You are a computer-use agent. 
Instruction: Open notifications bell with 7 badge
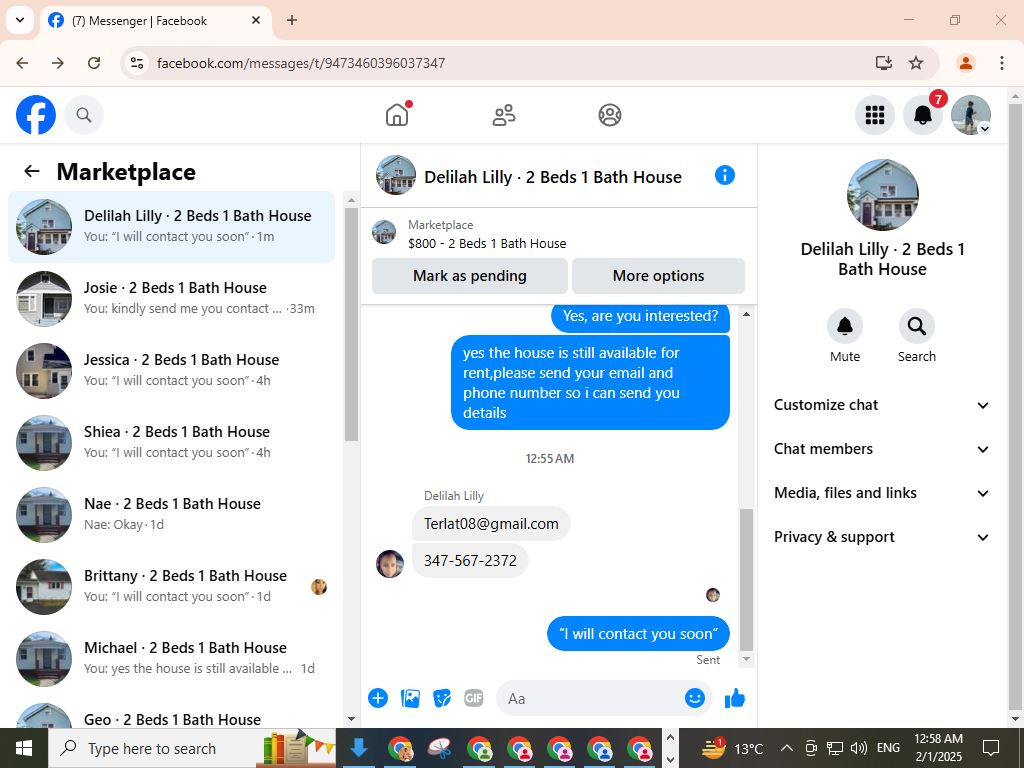[922, 115]
